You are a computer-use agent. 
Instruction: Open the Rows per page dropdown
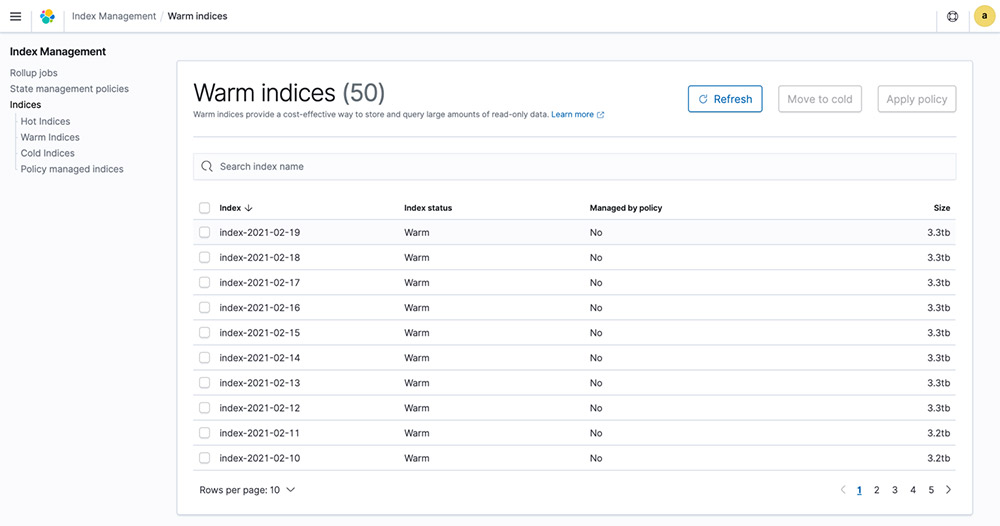click(x=247, y=490)
